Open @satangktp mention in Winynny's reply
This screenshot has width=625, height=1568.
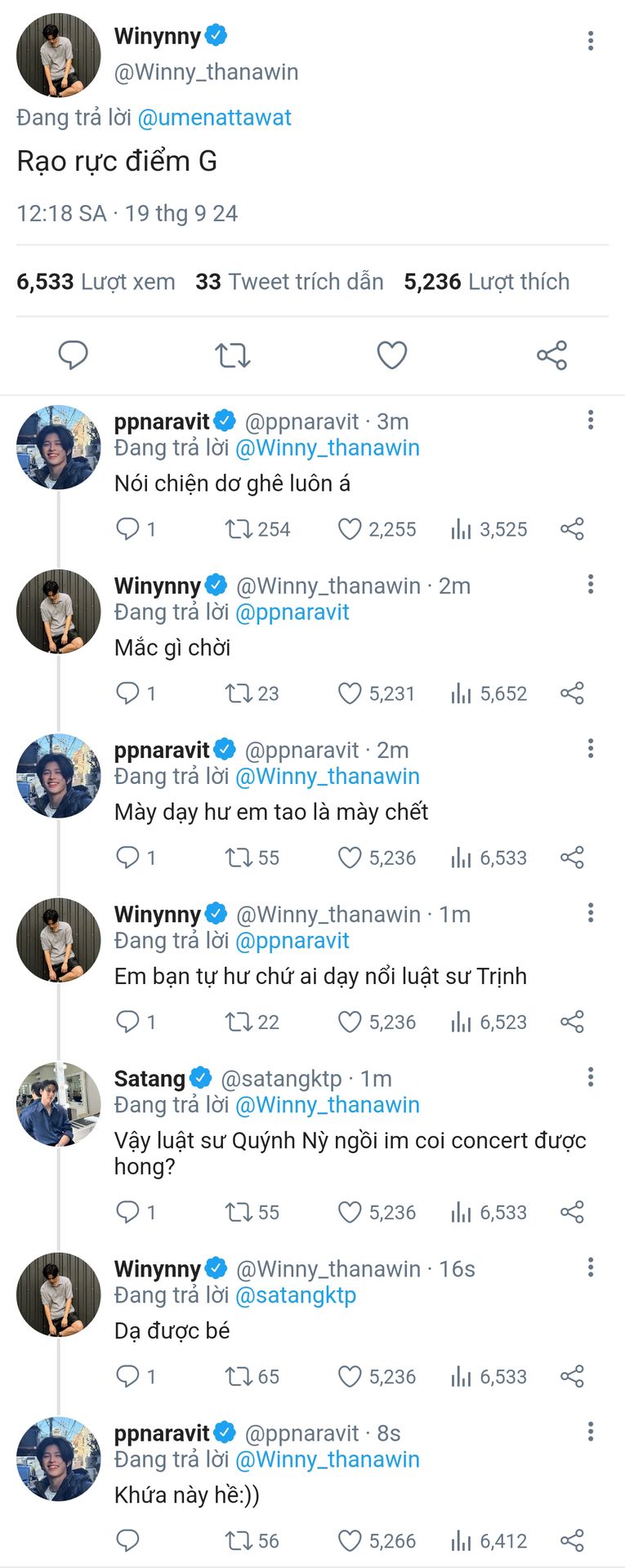coord(296,1295)
